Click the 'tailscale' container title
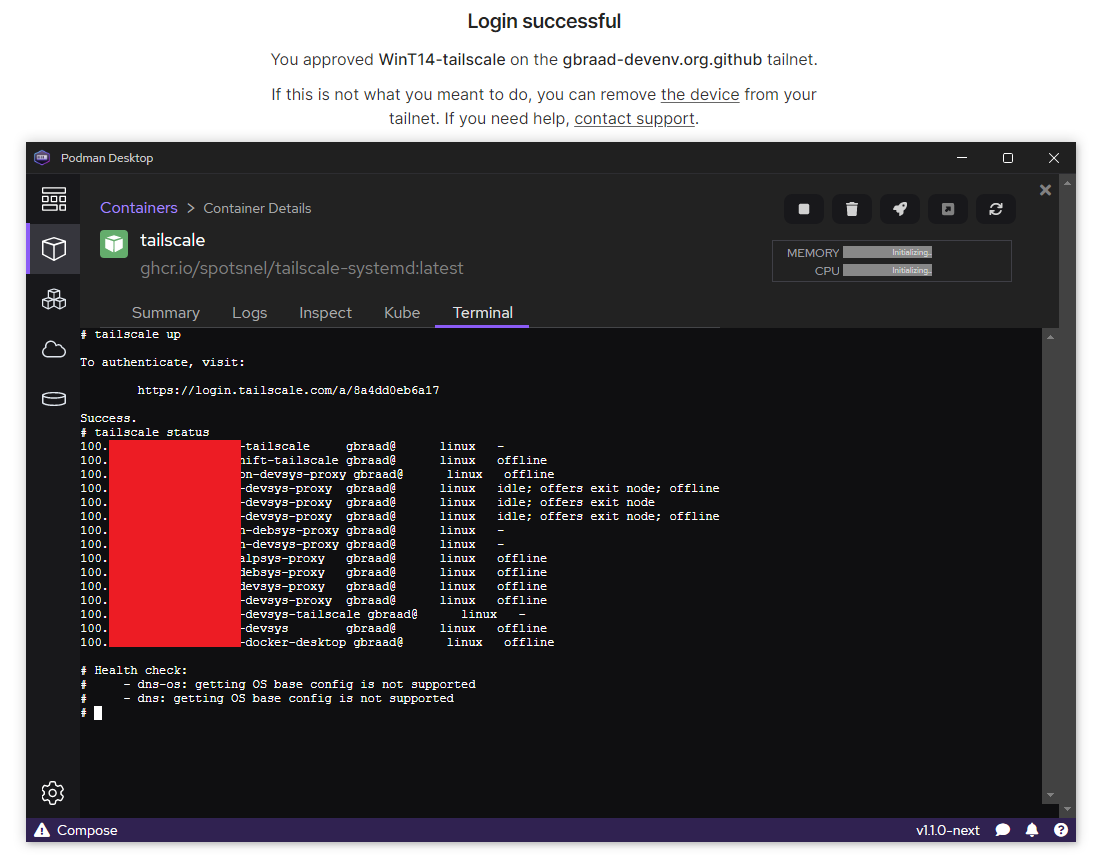1097x861 pixels. [x=173, y=240]
